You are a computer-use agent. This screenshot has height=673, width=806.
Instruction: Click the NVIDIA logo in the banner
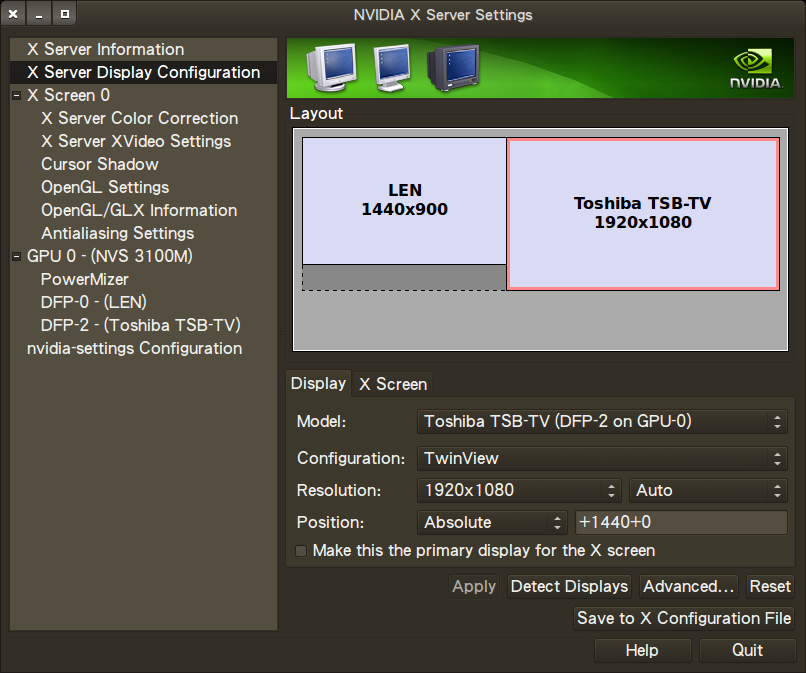[756, 69]
